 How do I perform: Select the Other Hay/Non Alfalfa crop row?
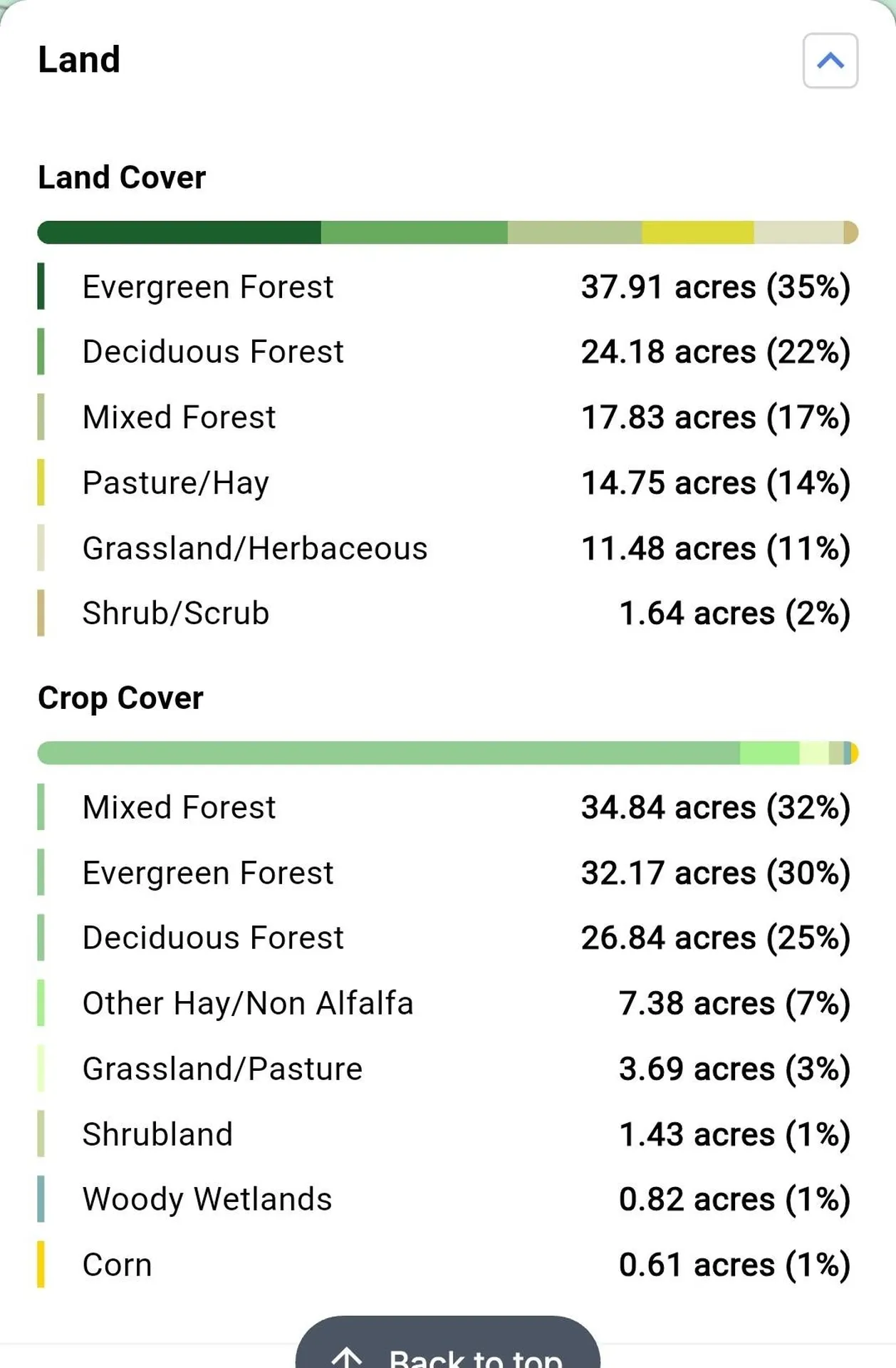tap(448, 1003)
